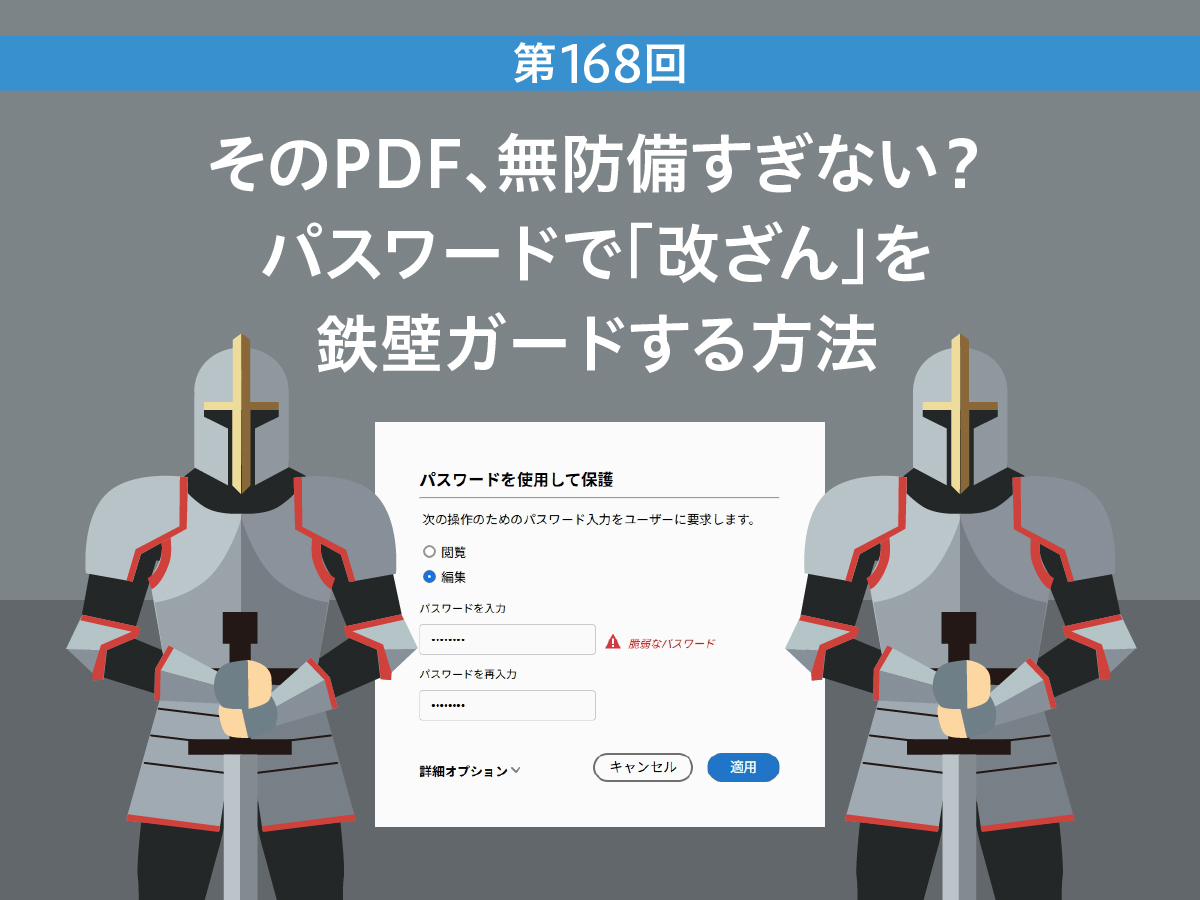
Task: Apply settings with the 適用 button
Action: pos(743,767)
